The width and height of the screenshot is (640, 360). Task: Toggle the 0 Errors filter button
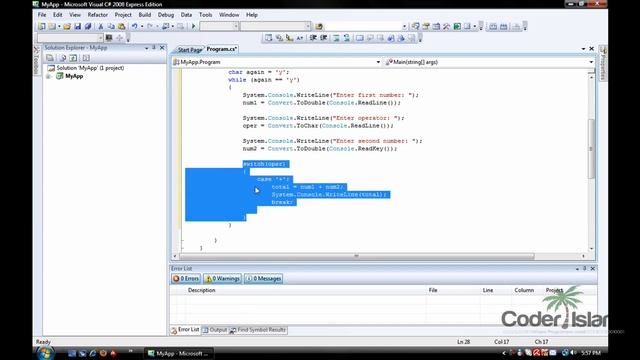click(186, 278)
